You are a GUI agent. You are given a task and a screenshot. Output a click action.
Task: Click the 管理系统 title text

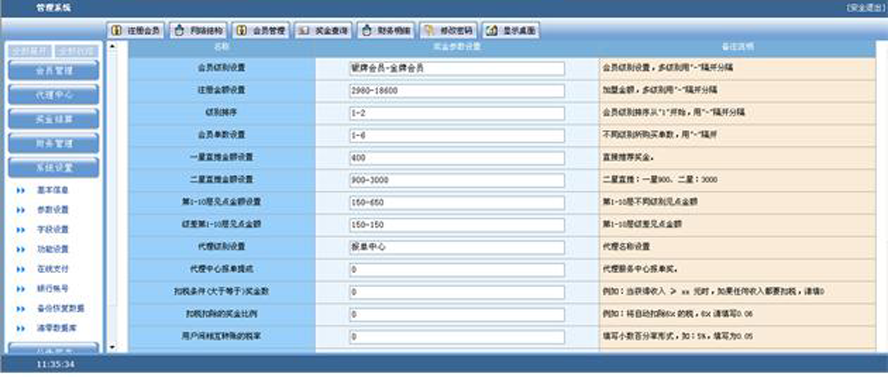click(x=54, y=8)
